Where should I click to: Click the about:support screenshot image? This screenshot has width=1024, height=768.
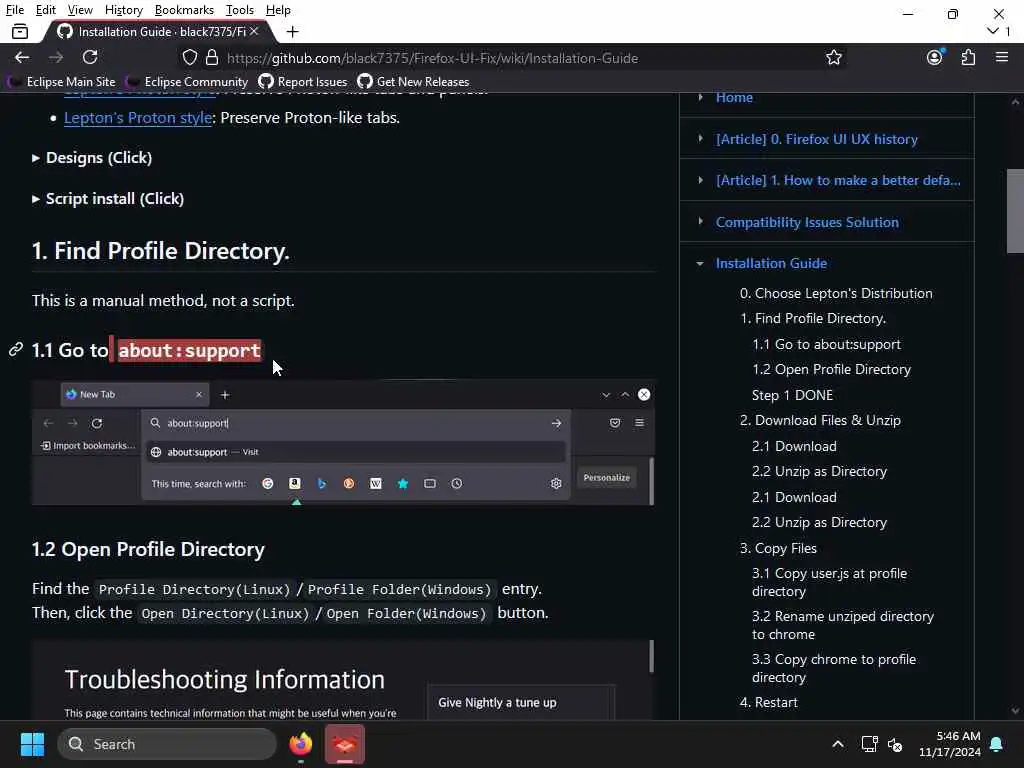(x=343, y=442)
